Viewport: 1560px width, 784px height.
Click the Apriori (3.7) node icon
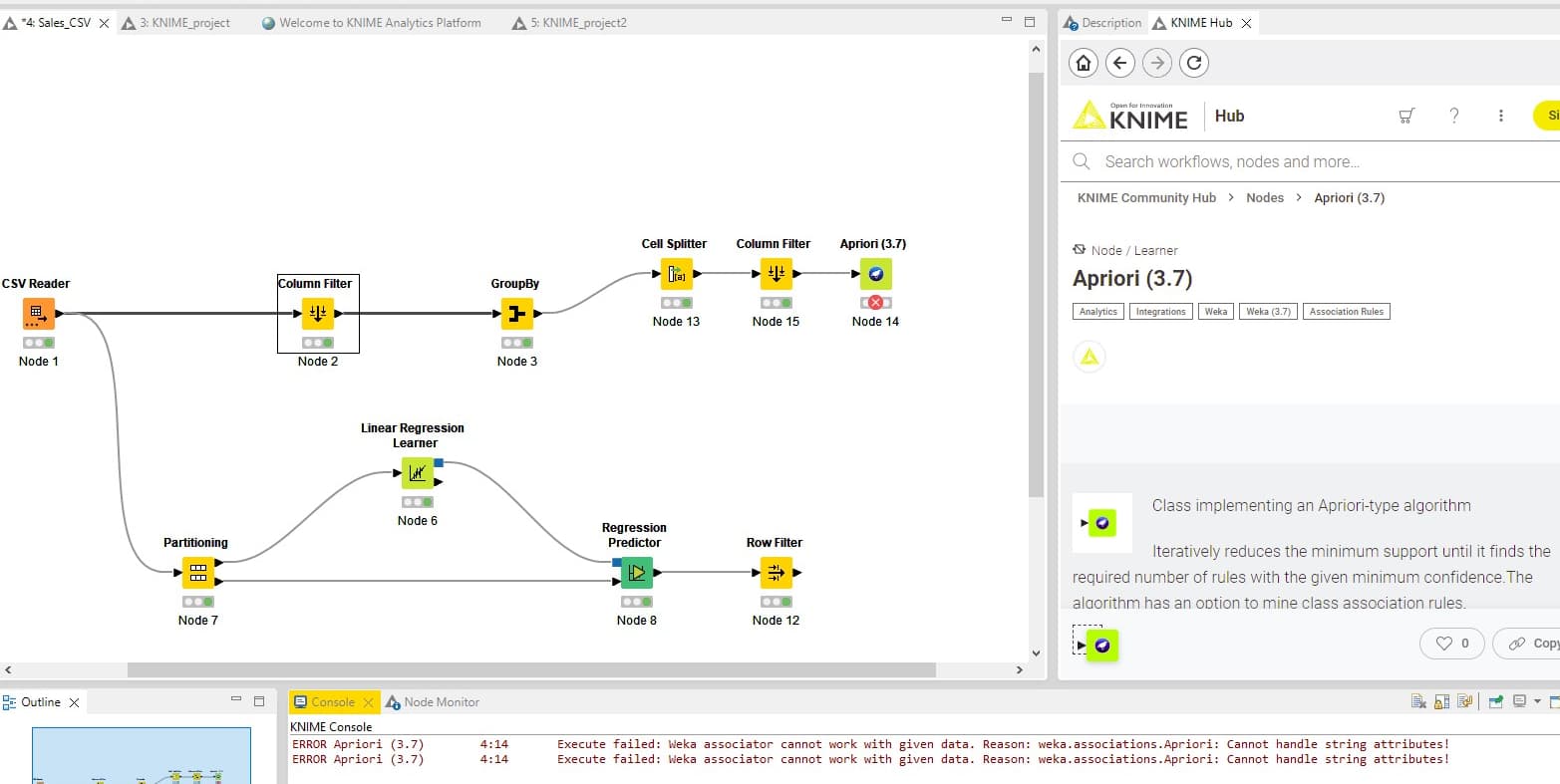(x=875, y=274)
